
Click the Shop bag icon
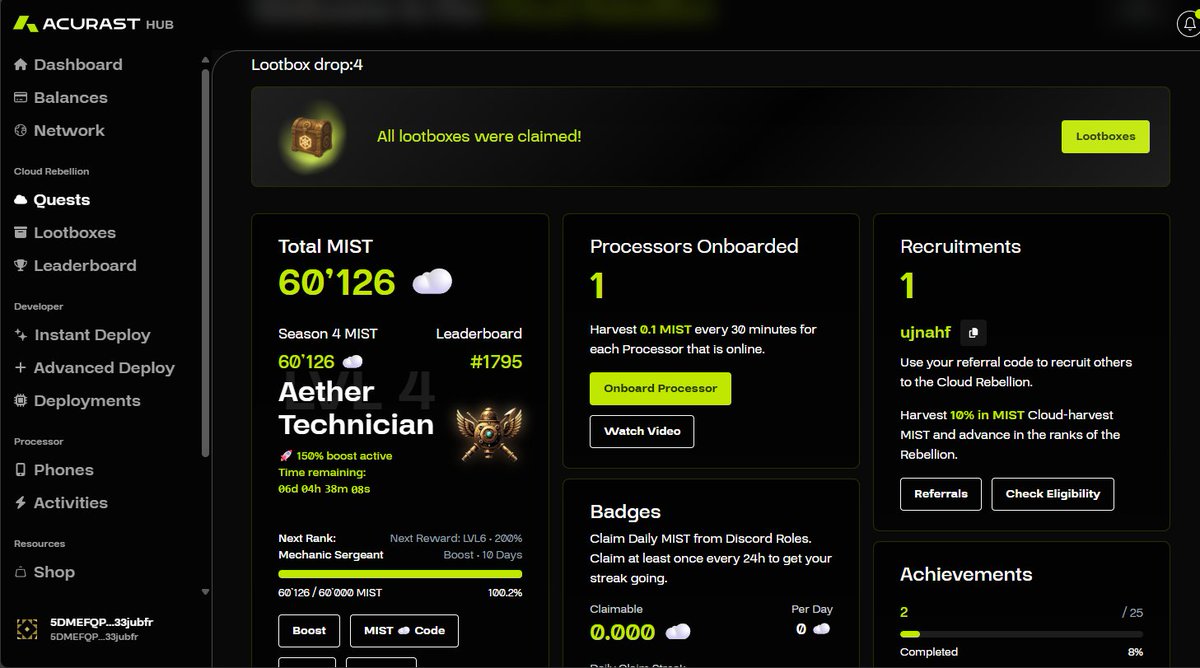[21, 573]
